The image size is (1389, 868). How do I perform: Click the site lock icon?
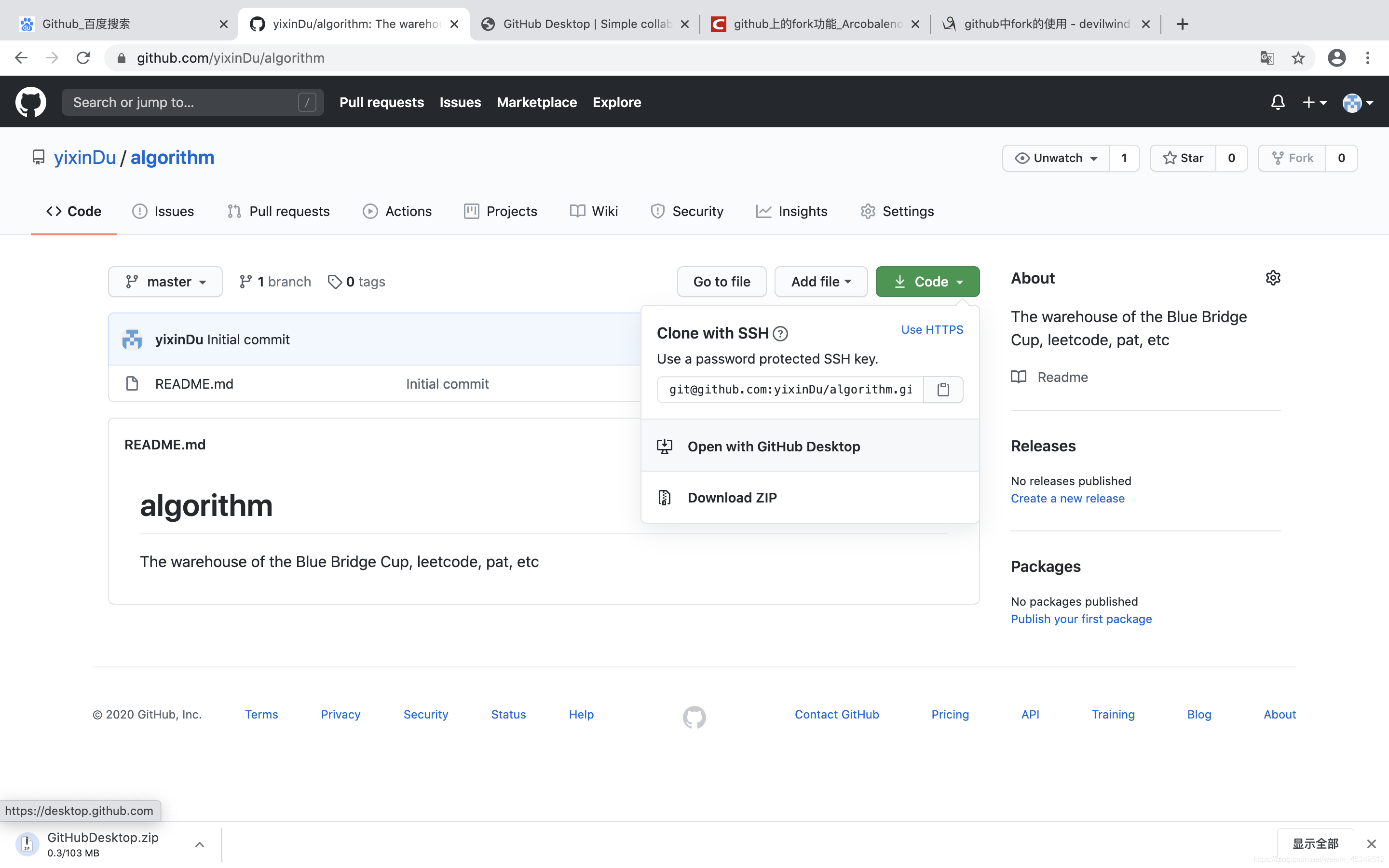point(121,58)
